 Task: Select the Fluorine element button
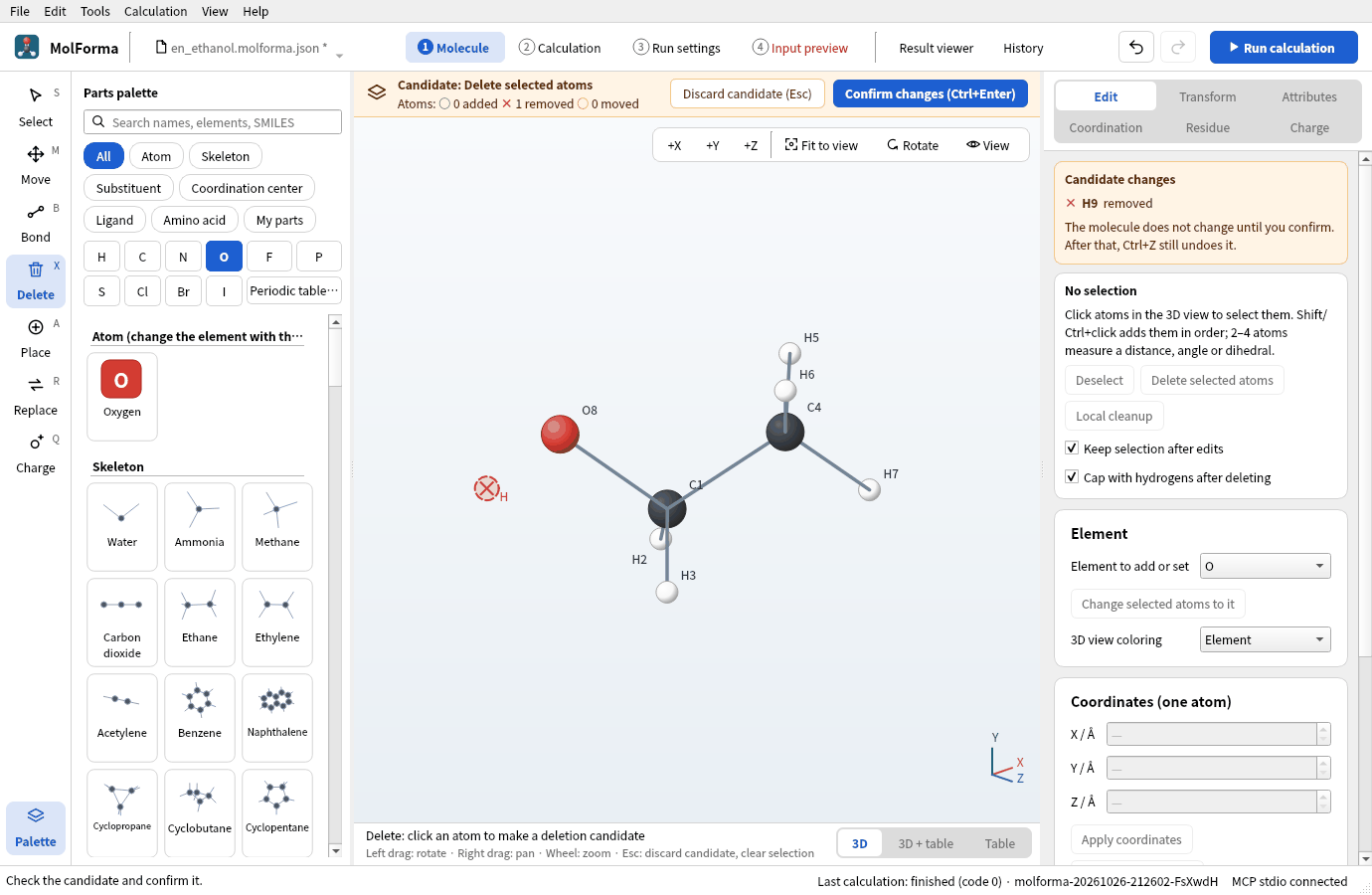pos(269,257)
